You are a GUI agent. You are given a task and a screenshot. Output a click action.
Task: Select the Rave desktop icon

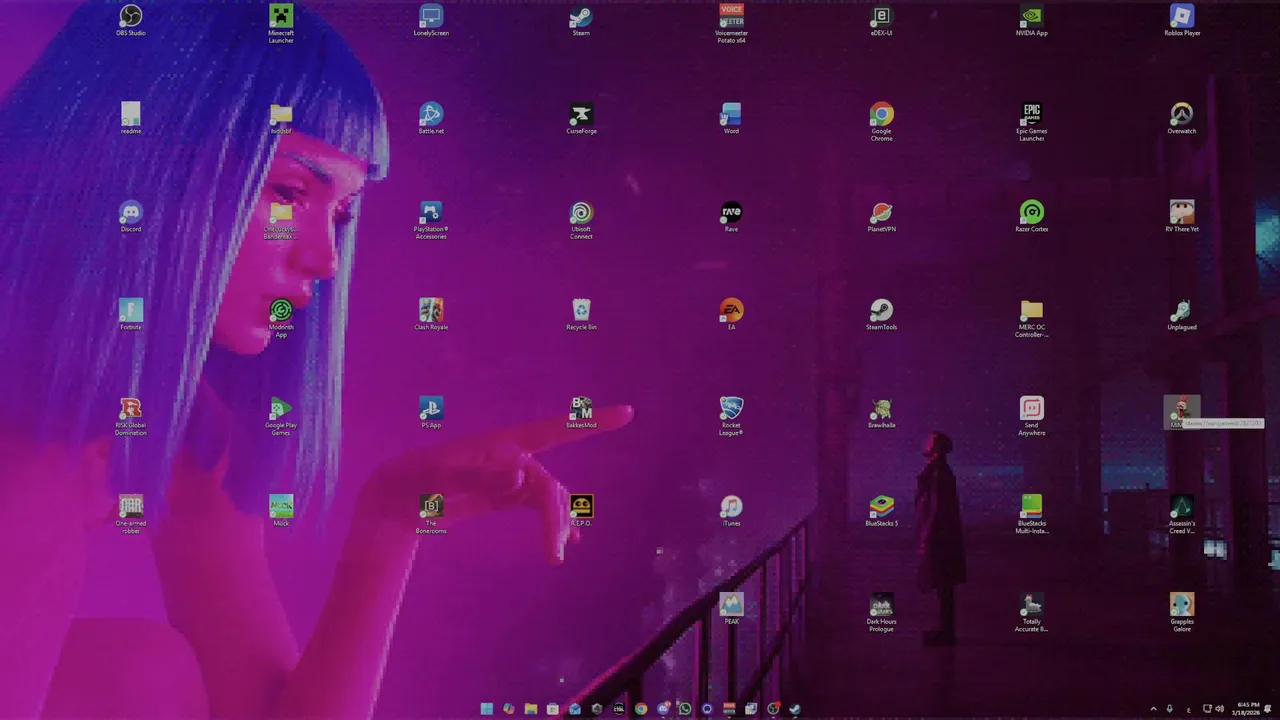click(731, 217)
